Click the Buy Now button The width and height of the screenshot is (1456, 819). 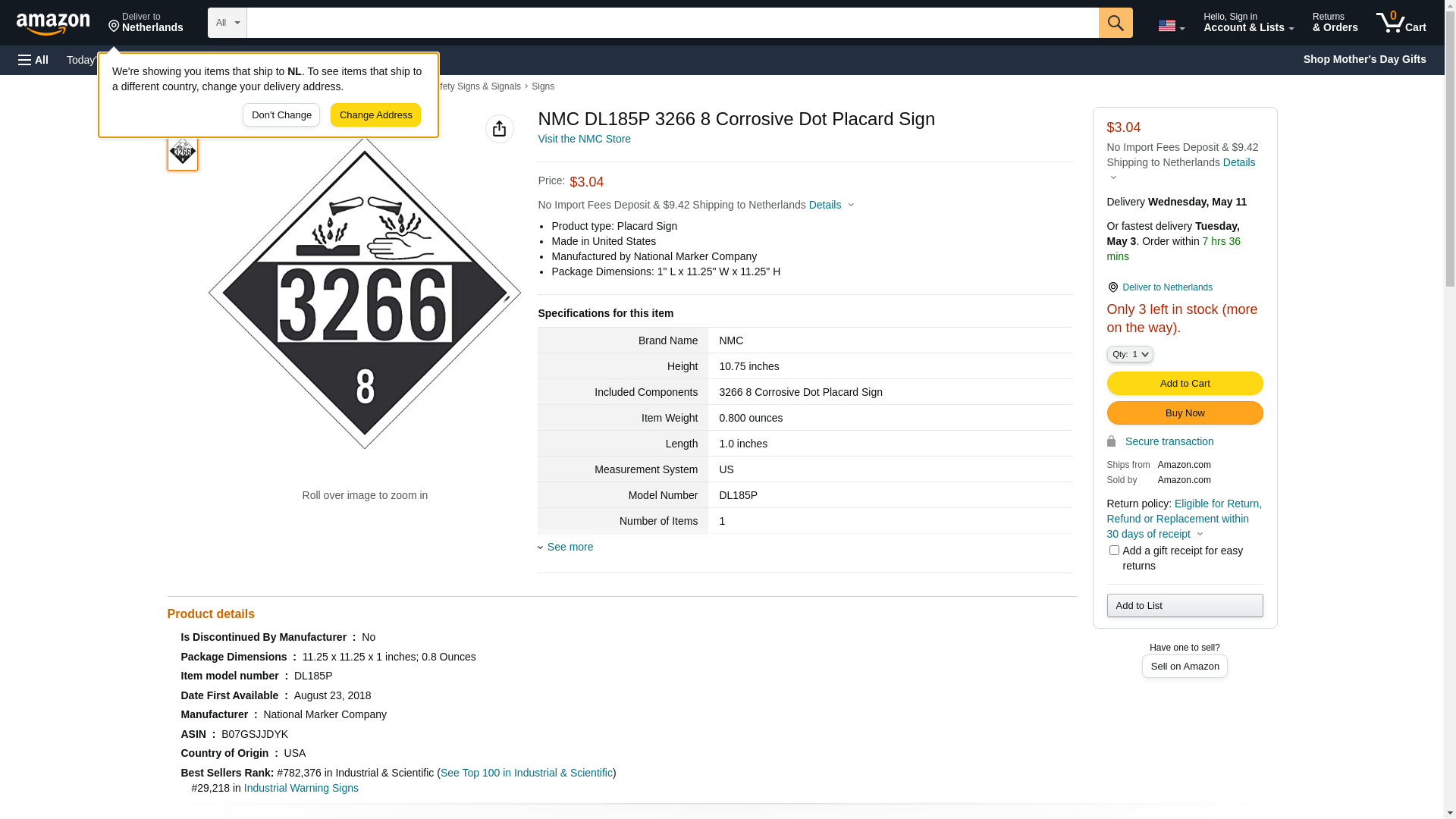(x=1184, y=413)
